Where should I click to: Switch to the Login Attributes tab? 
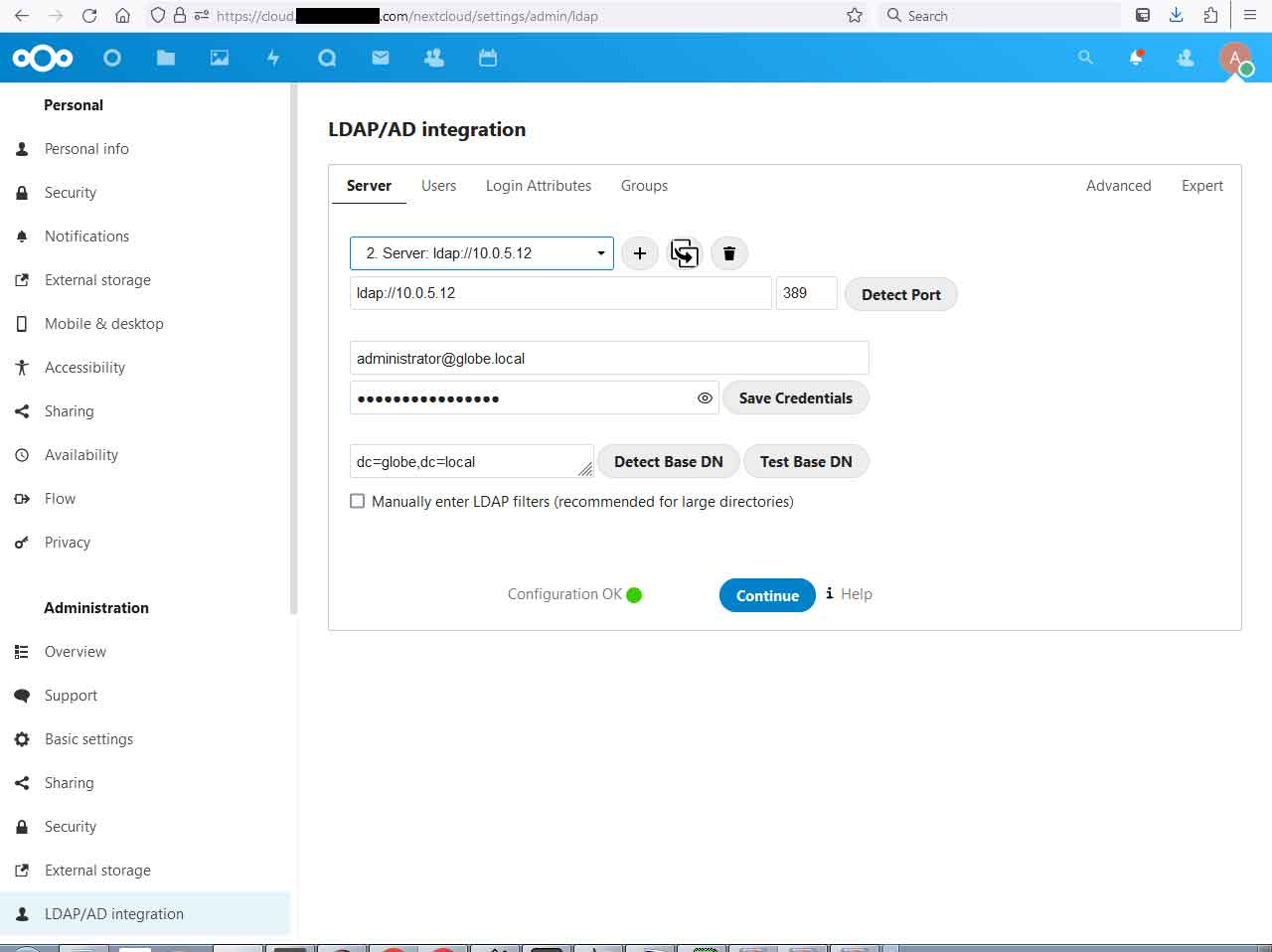[538, 186]
